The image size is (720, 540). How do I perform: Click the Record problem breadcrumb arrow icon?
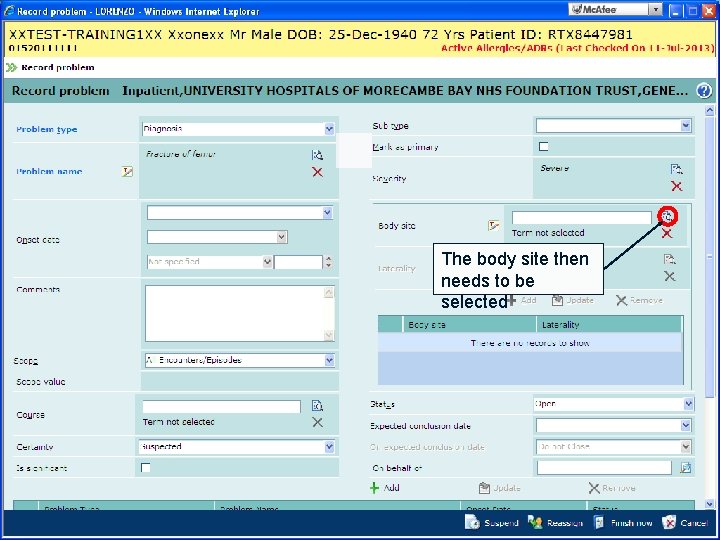click(x=11, y=68)
